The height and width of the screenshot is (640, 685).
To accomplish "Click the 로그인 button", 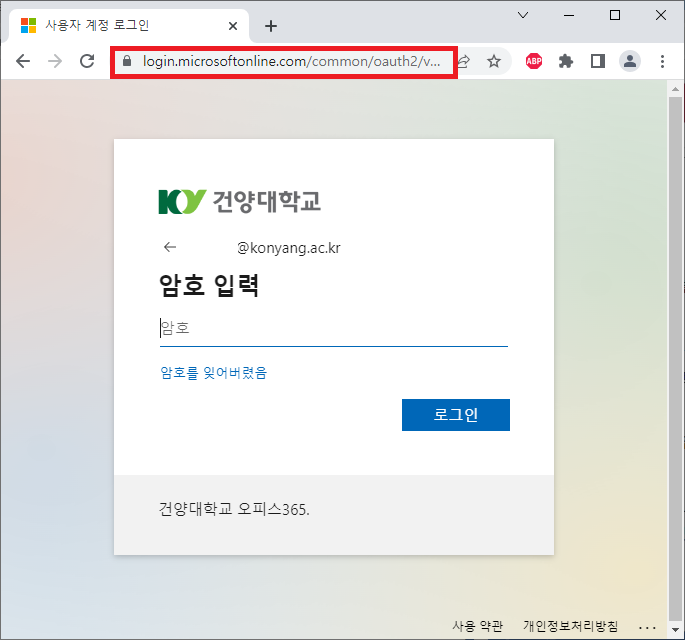I will pyautogui.click(x=455, y=415).
